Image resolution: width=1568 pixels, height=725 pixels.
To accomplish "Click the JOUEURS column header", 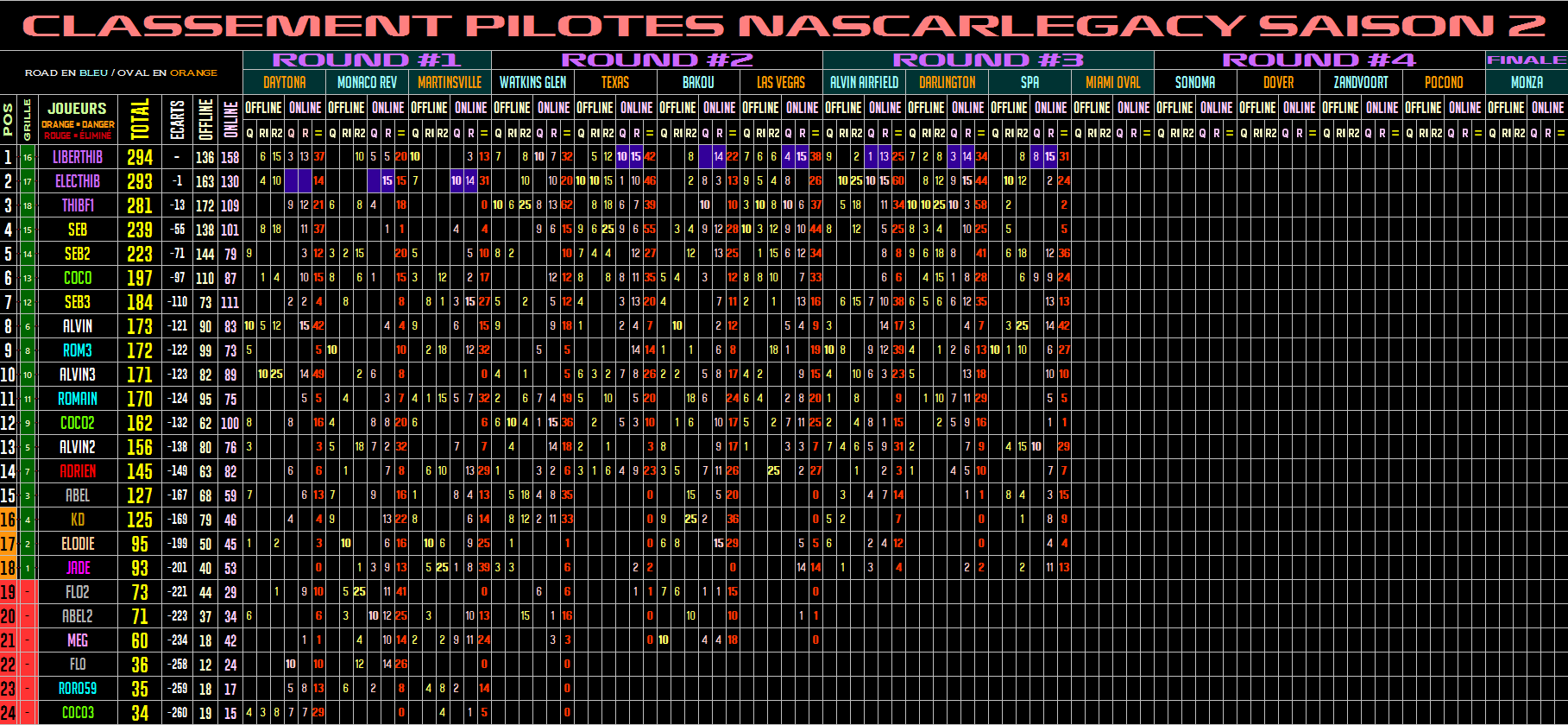I will pyautogui.click(x=77, y=109).
